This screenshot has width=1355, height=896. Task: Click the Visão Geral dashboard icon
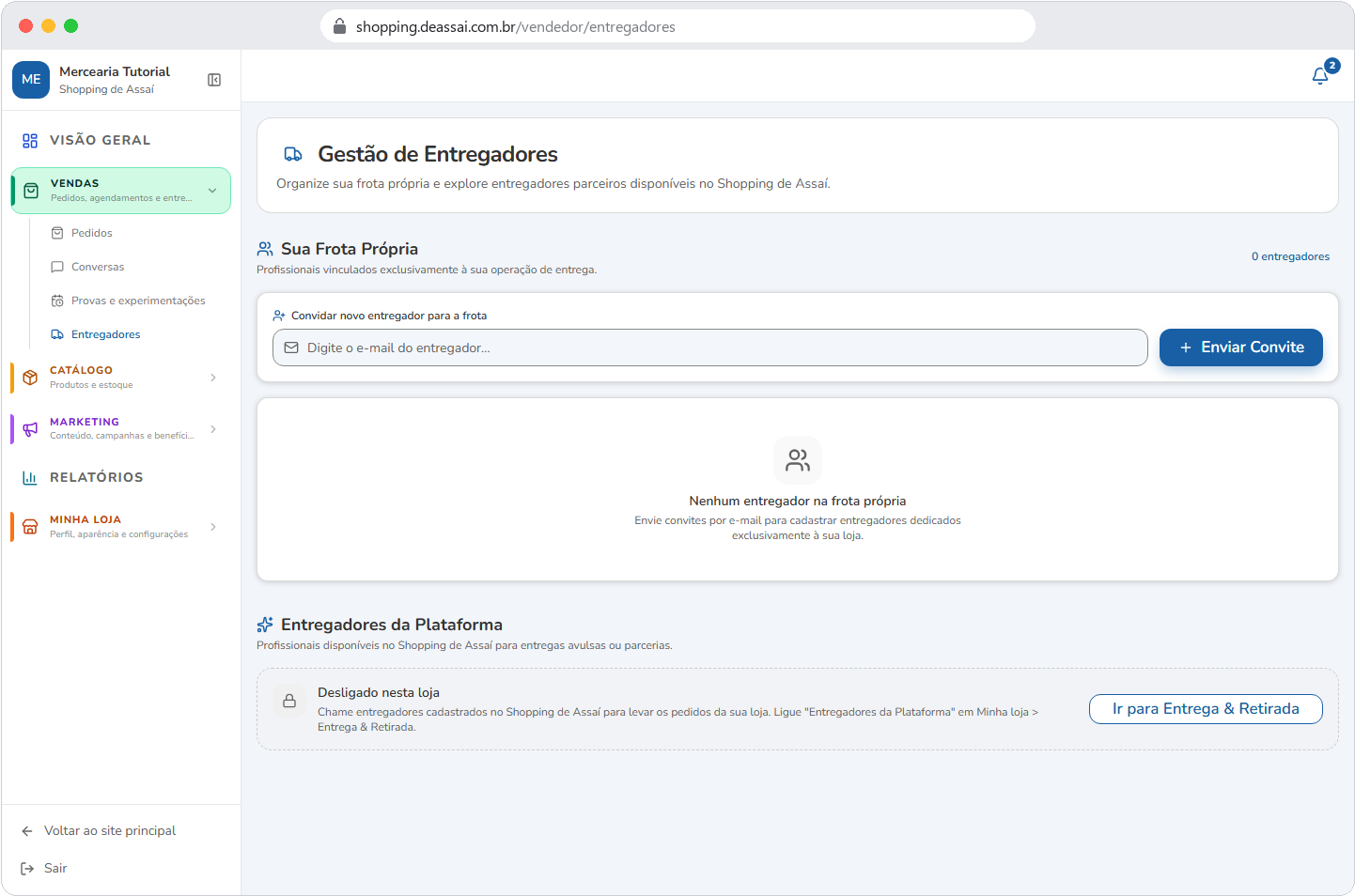point(30,141)
